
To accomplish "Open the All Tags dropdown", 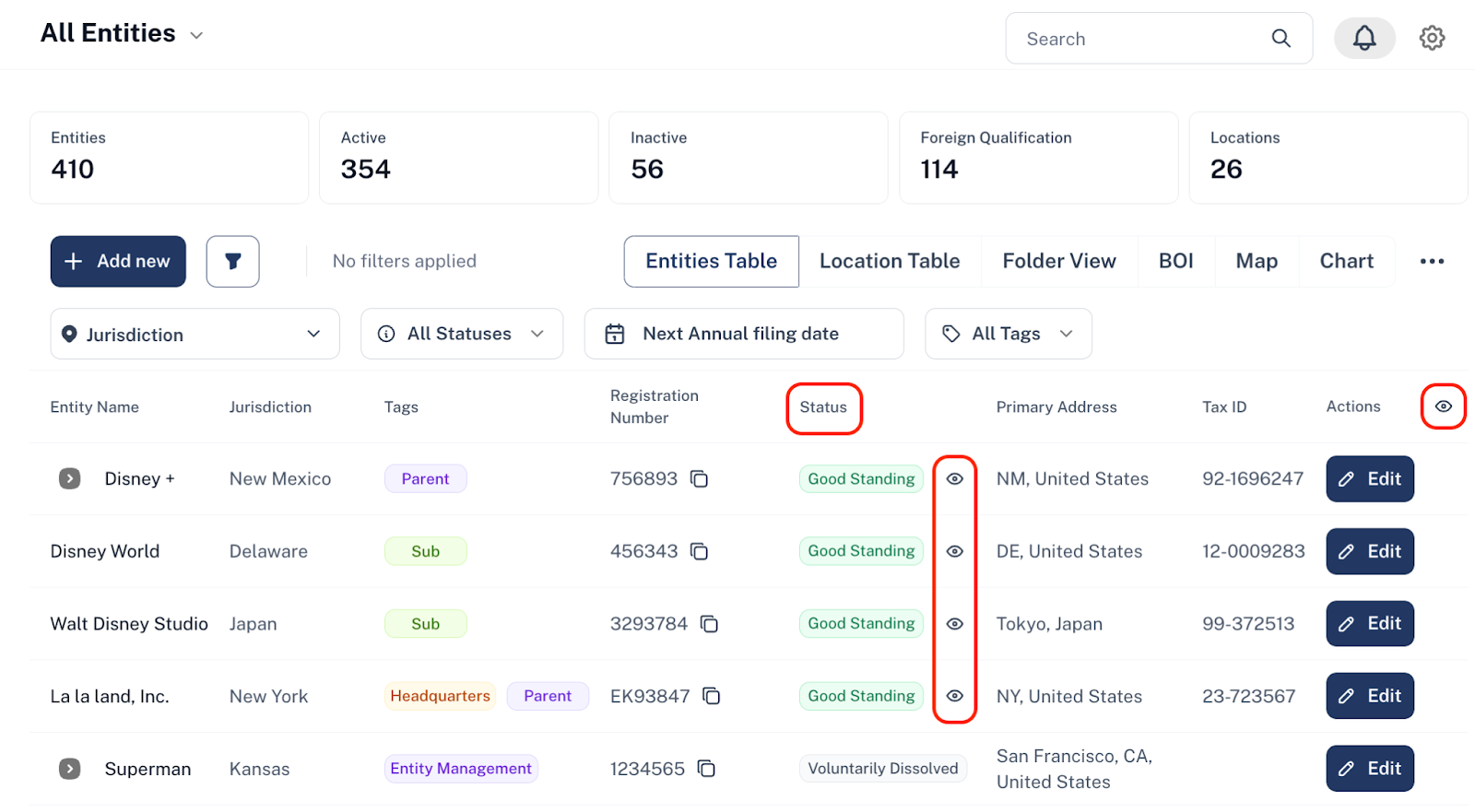I will click(x=1009, y=334).
